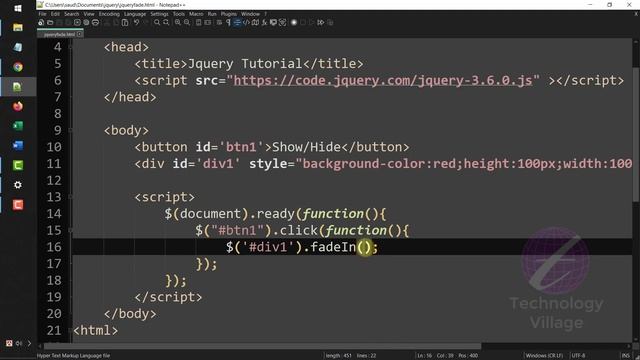Open the Macro menu
640x360 pixels.
click(196, 14)
